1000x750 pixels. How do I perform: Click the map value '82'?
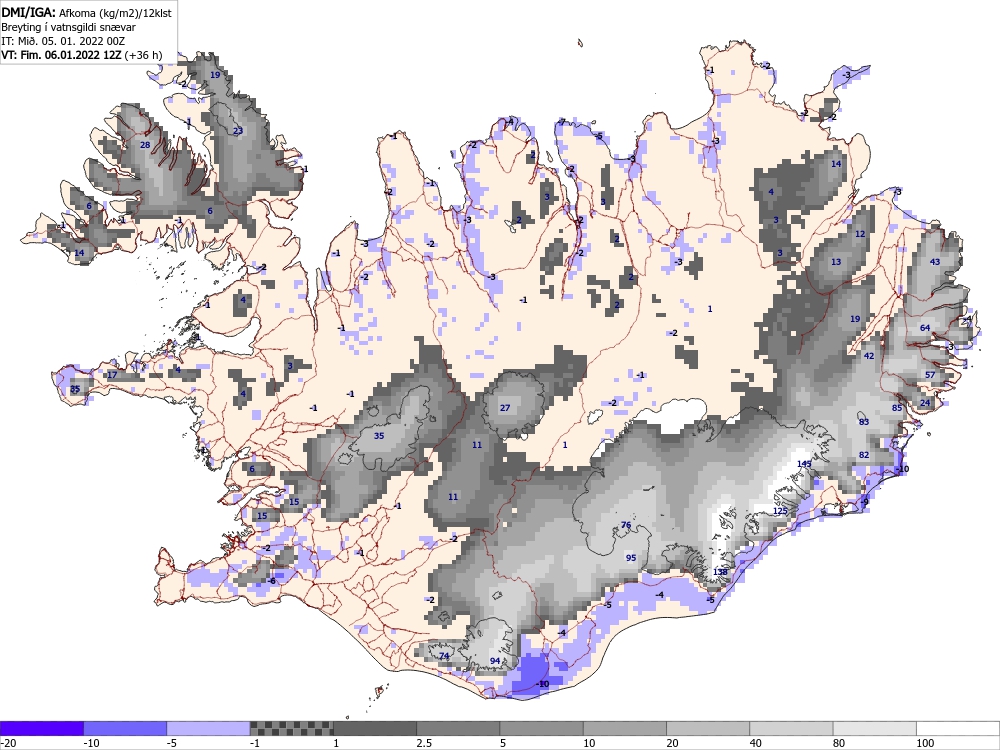864,455
